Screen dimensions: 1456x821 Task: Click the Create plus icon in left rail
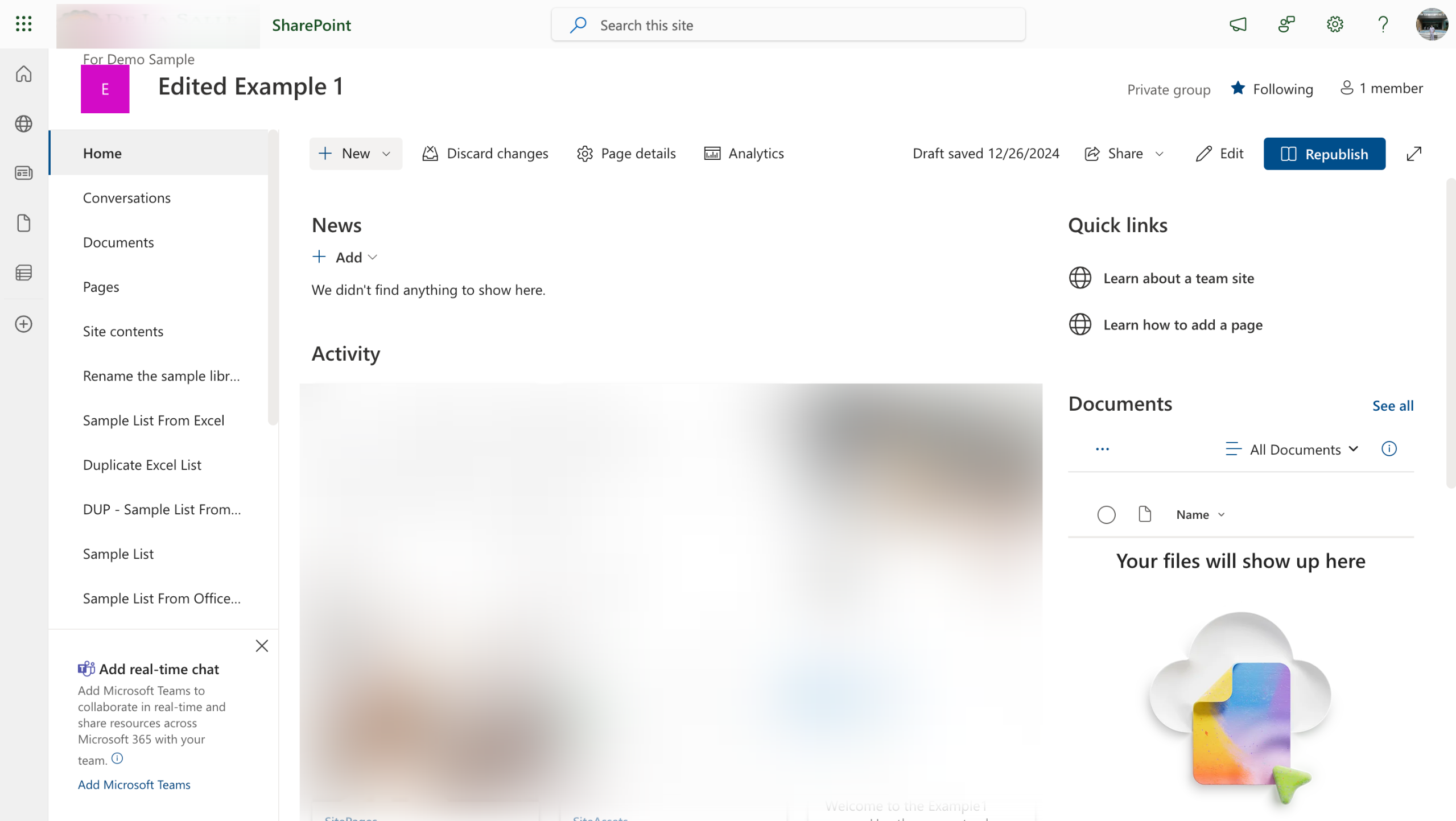[x=23, y=324]
